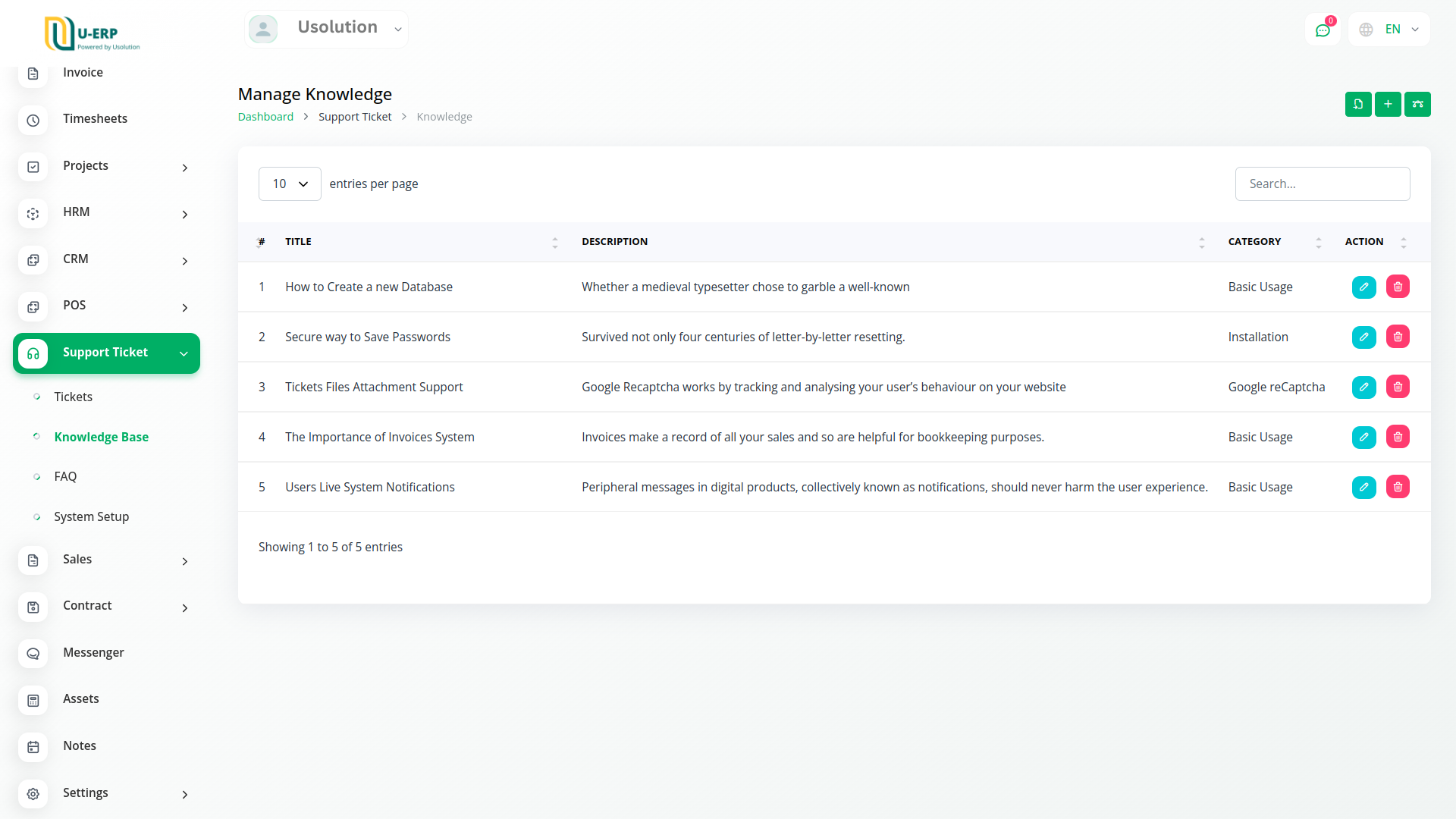Image resolution: width=1456 pixels, height=819 pixels.
Task: Sort table by TITLE column
Action: 421,242
